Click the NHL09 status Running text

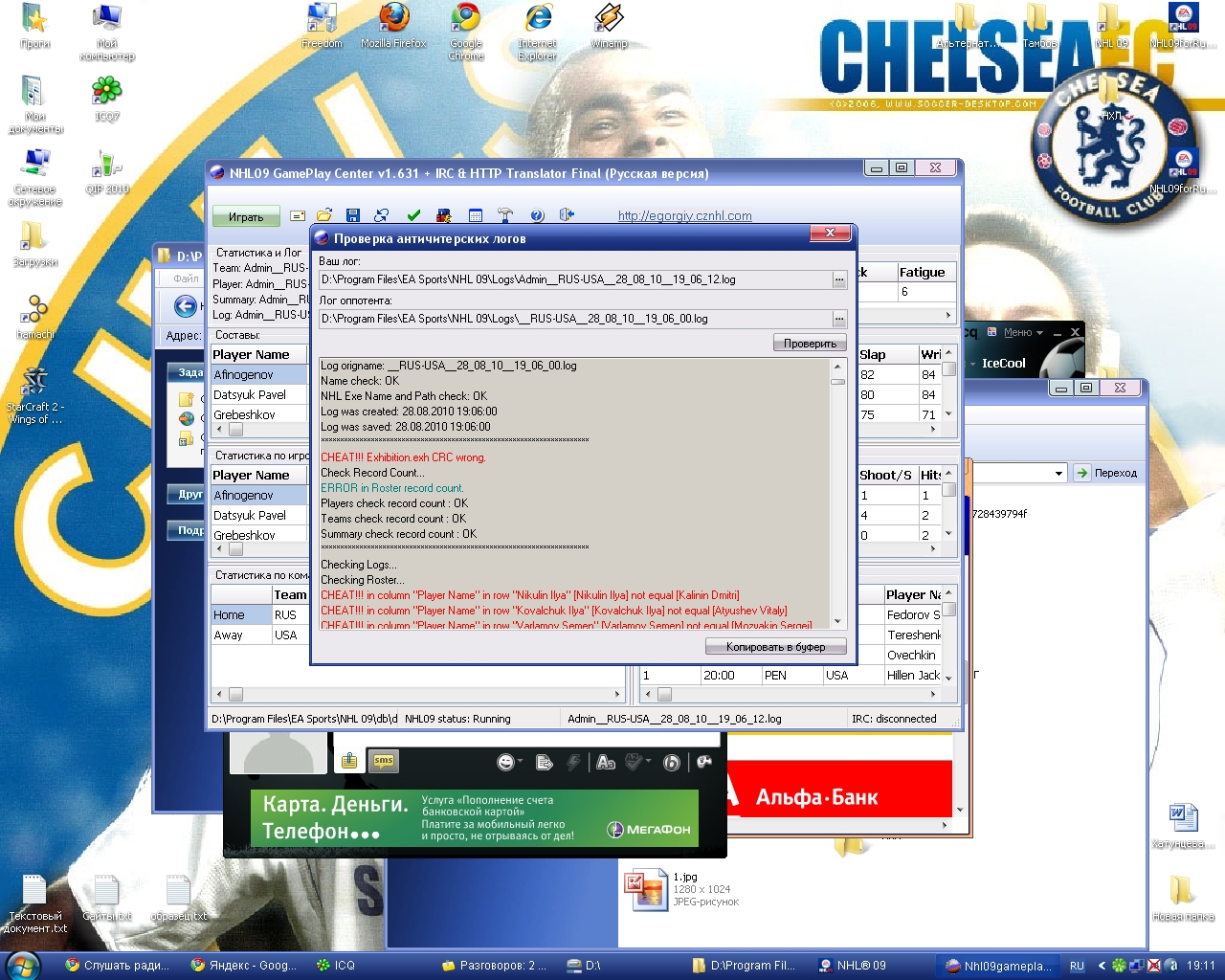pyautogui.click(x=457, y=719)
